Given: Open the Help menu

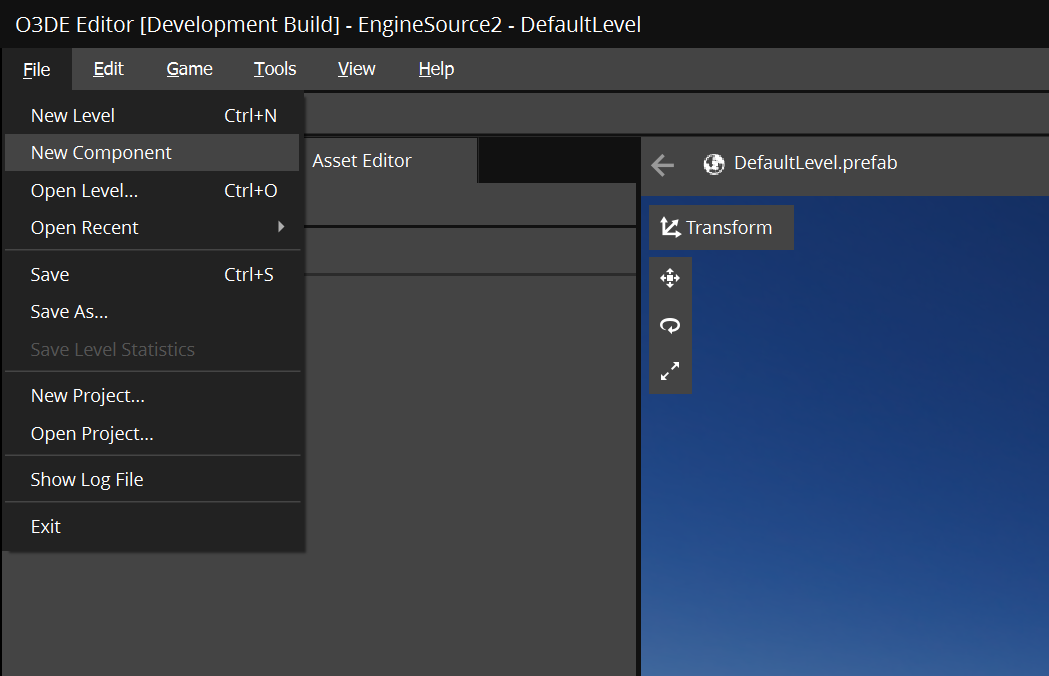Looking at the screenshot, I should coord(436,69).
